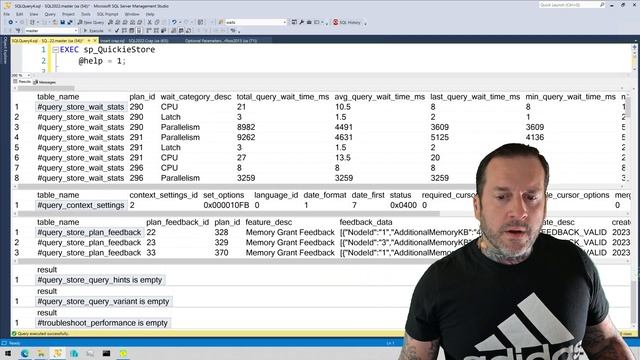Click the total_query_wait_time_ms column header
The height and width of the screenshot is (360, 640).
point(283,97)
